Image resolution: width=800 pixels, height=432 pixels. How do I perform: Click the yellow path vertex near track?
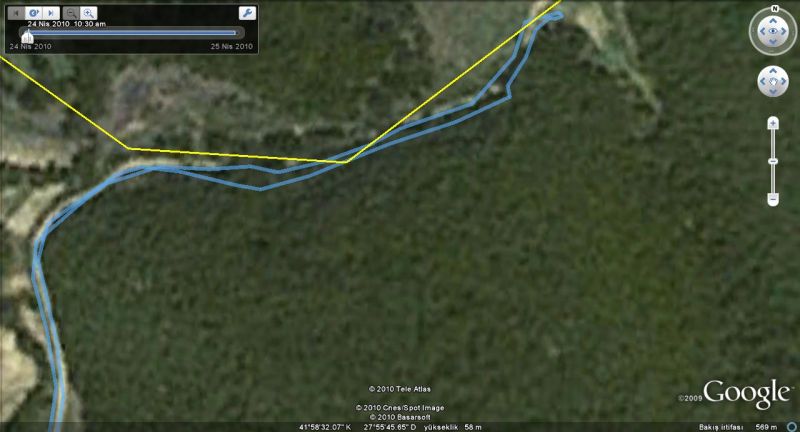tap(347, 162)
